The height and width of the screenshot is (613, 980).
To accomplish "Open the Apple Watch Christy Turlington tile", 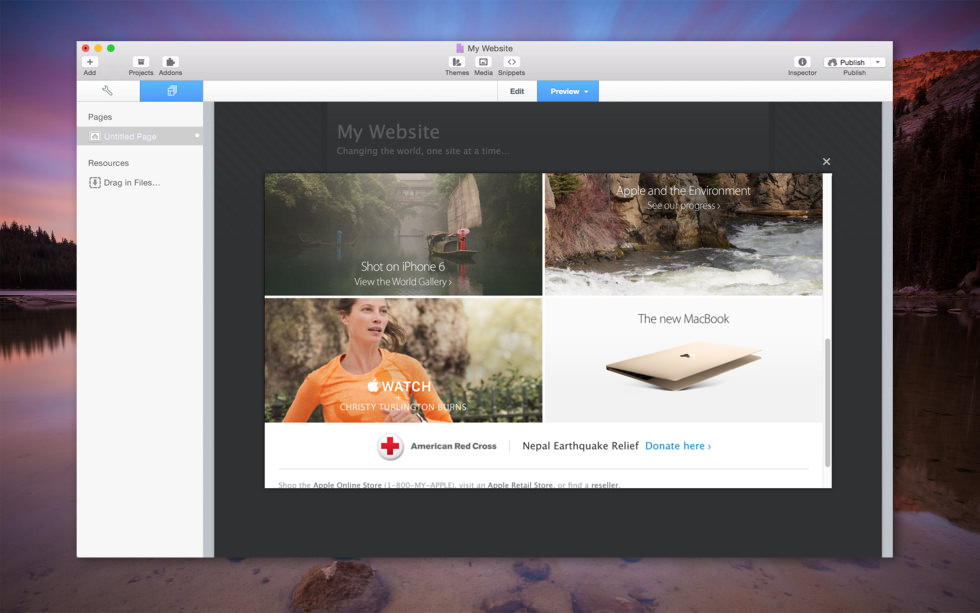I will coord(403,360).
